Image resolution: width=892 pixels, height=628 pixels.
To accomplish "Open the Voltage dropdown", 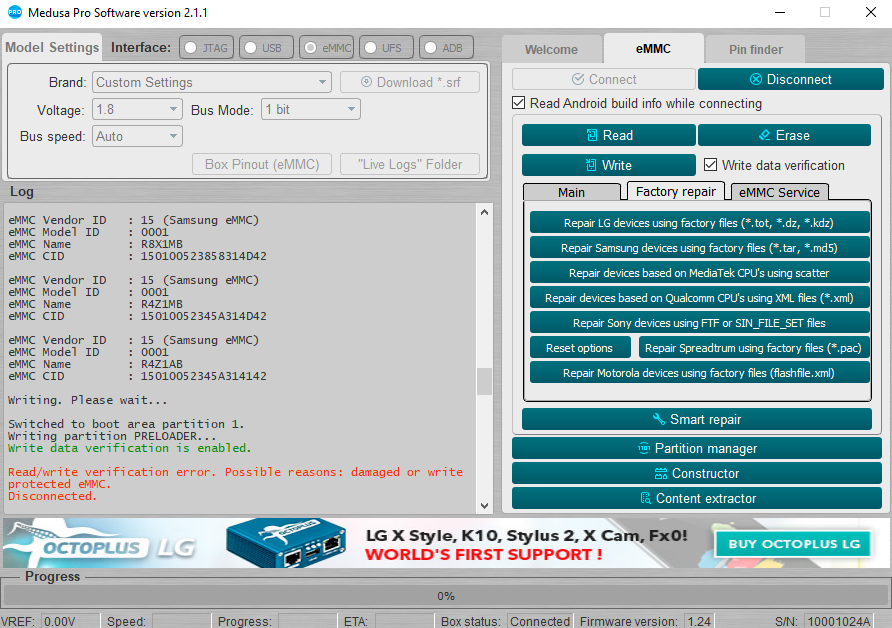I will (x=137, y=109).
